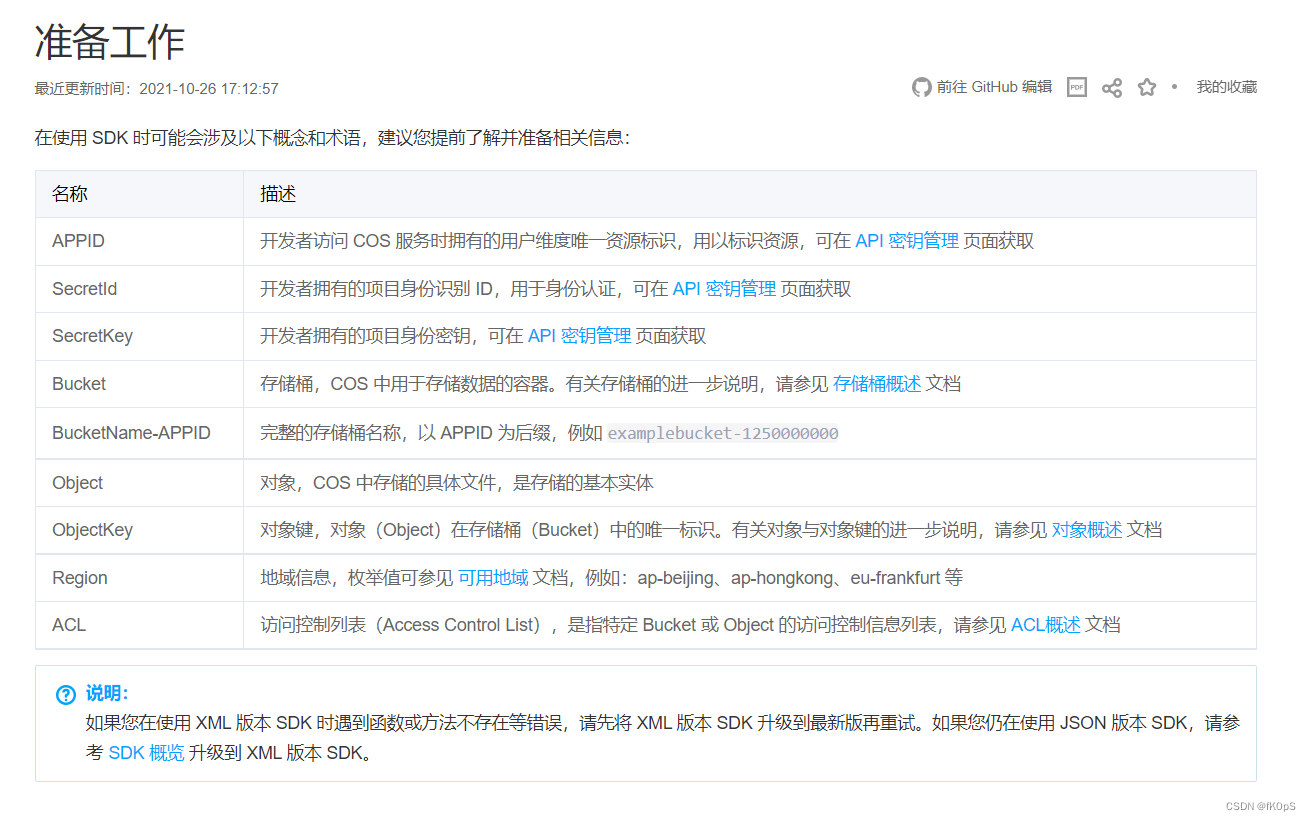Click the 名称 table header
The width and height of the screenshot is (1311, 821).
click(69, 193)
